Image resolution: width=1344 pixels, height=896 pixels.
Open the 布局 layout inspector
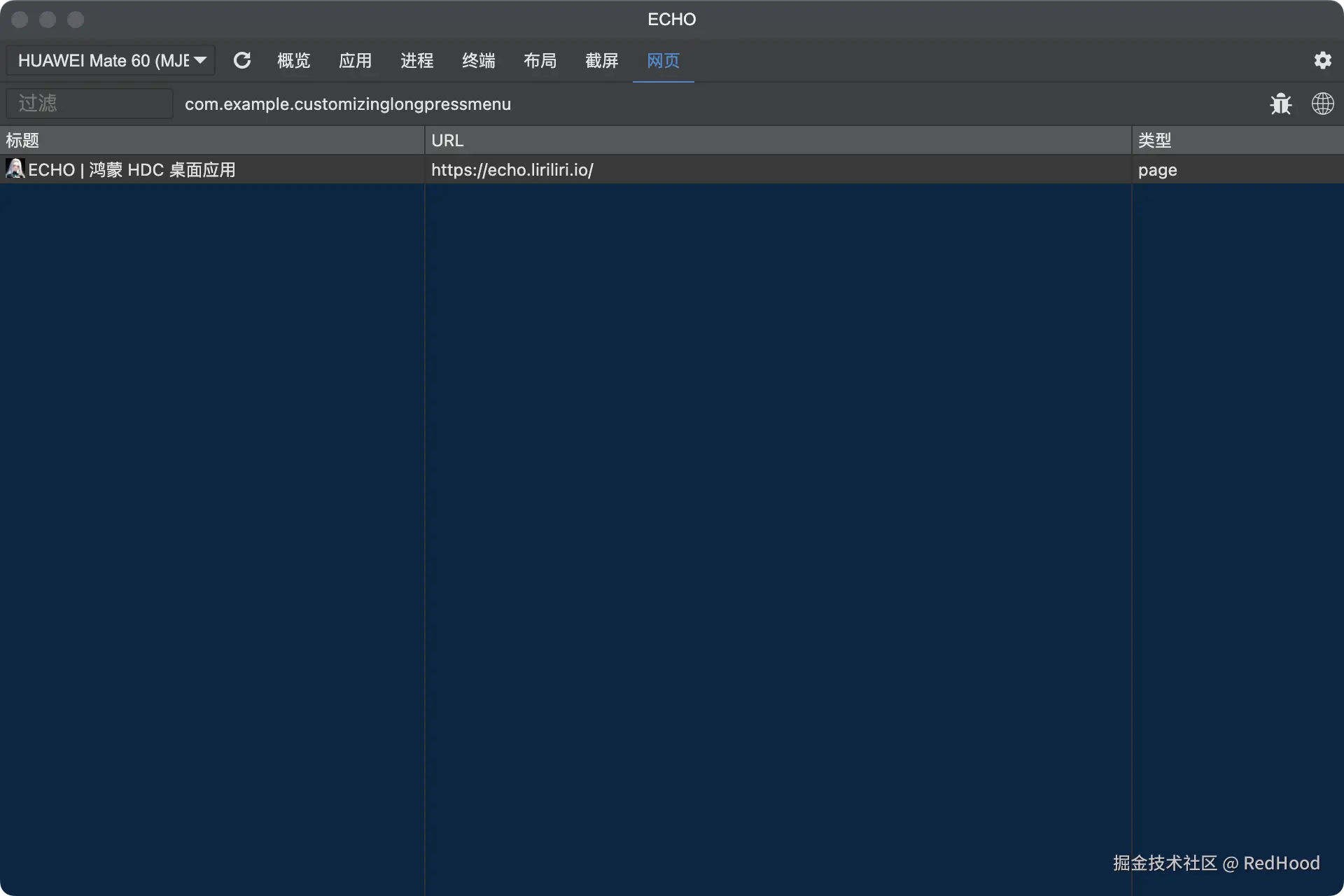[x=540, y=61]
